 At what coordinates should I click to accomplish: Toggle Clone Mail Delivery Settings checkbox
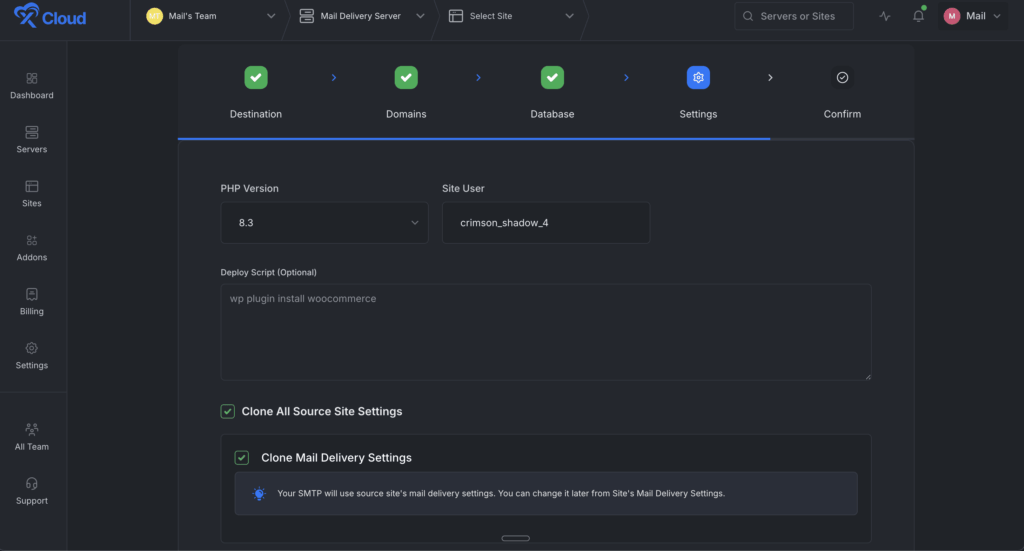point(242,458)
